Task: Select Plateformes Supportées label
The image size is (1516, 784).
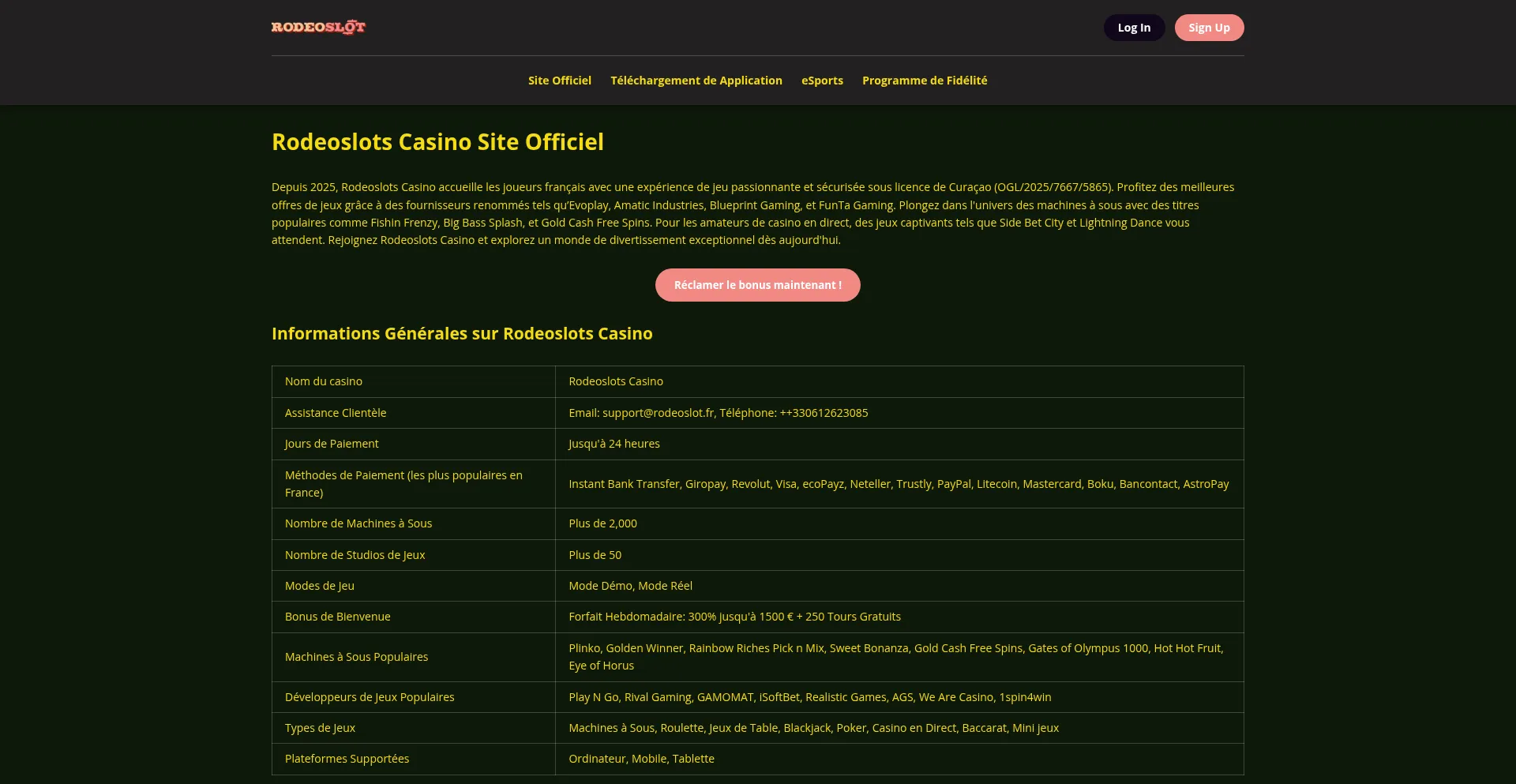Action: [x=414, y=759]
